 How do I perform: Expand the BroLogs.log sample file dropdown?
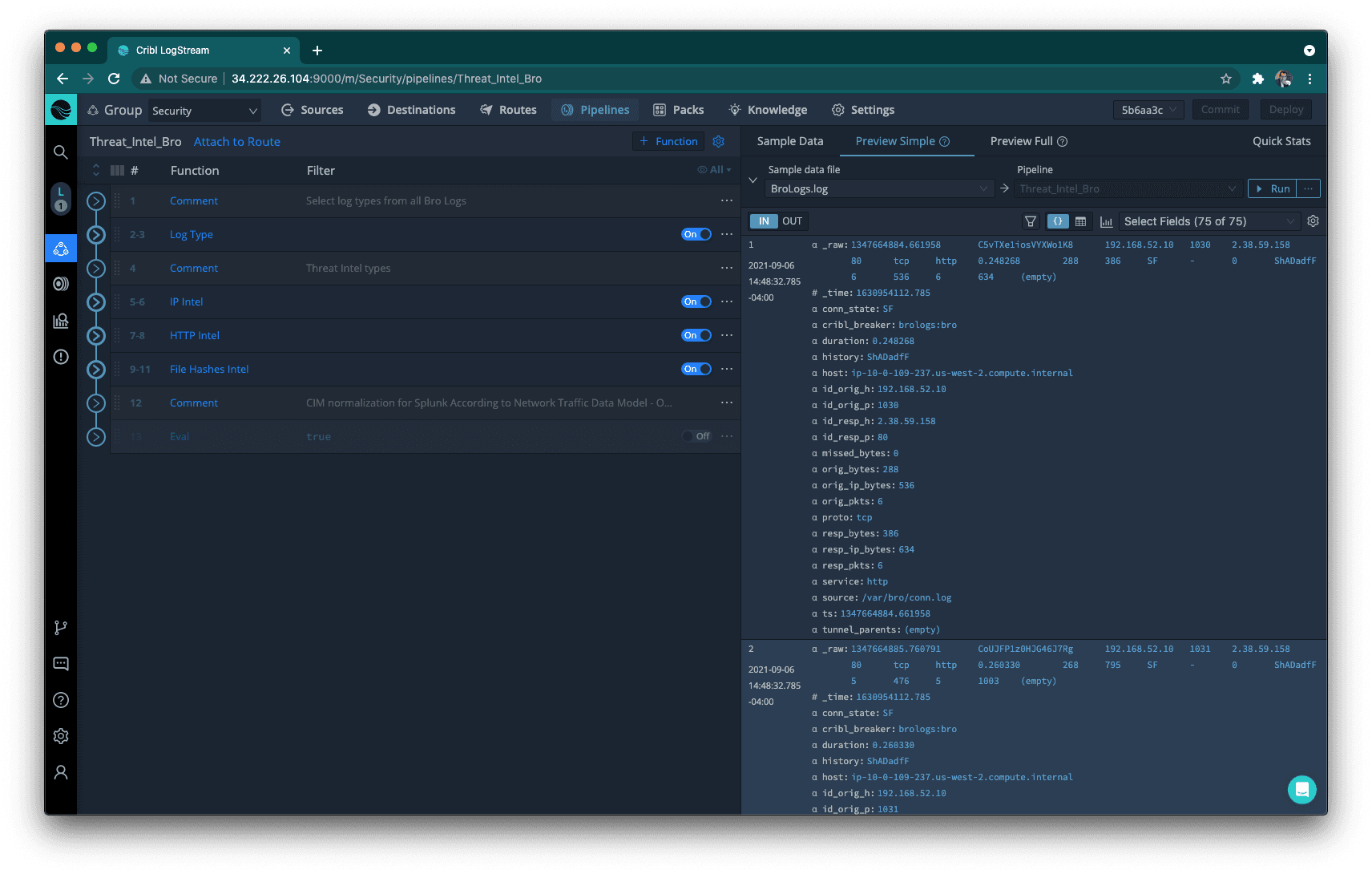coord(878,189)
